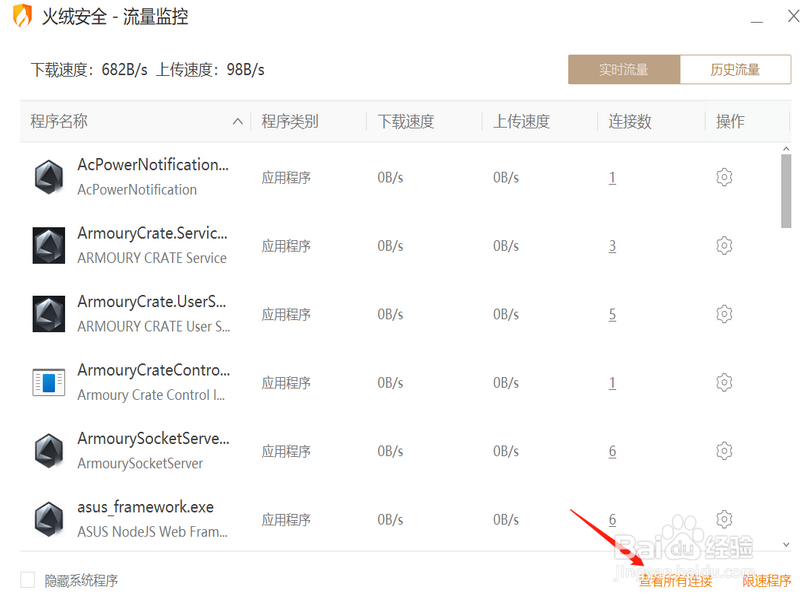Screen dimensions: 800x600
Task: Switch to the 历史流量 tab
Action: [x=735, y=69]
